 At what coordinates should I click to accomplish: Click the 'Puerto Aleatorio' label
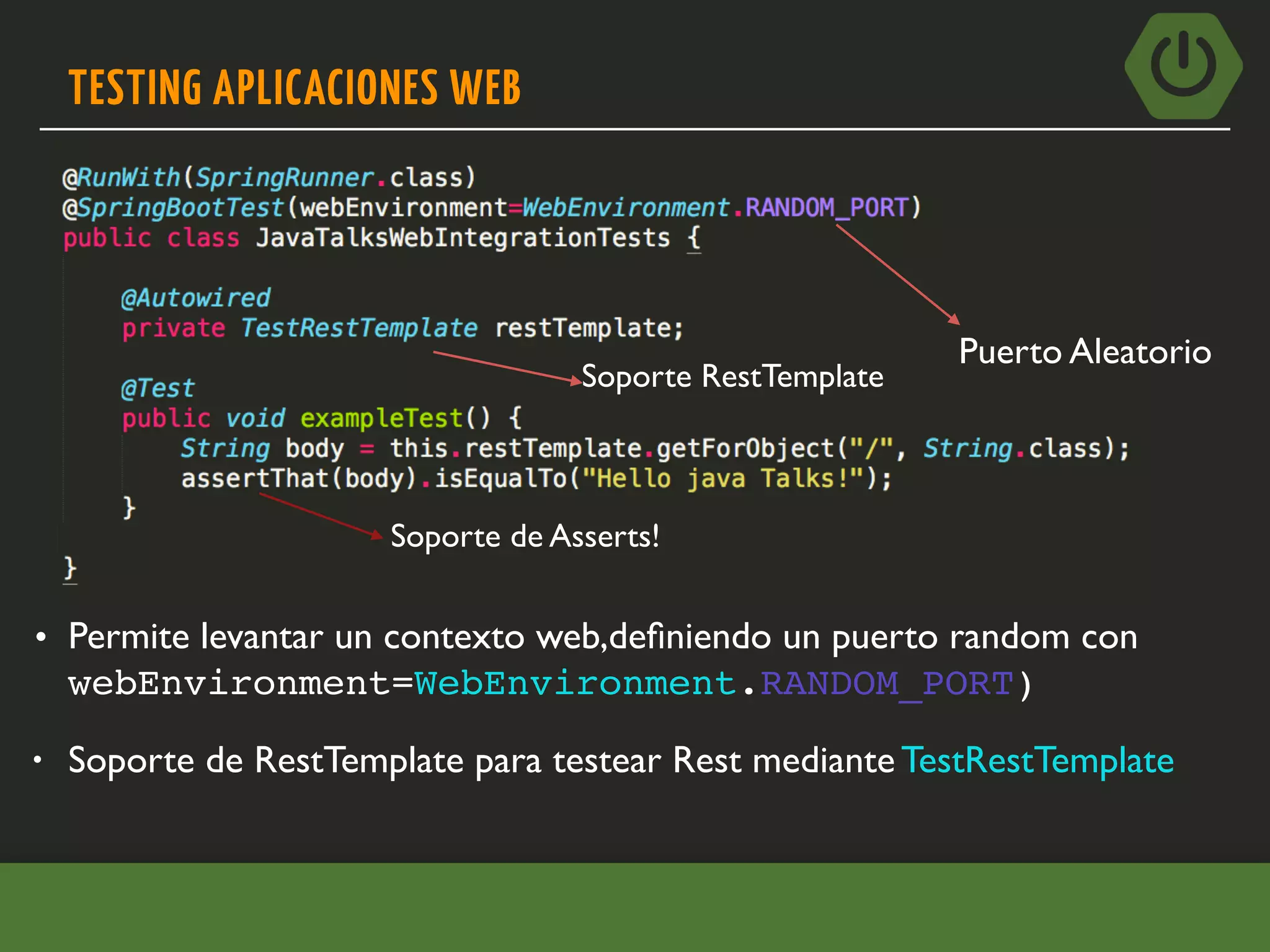(x=1085, y=352)
